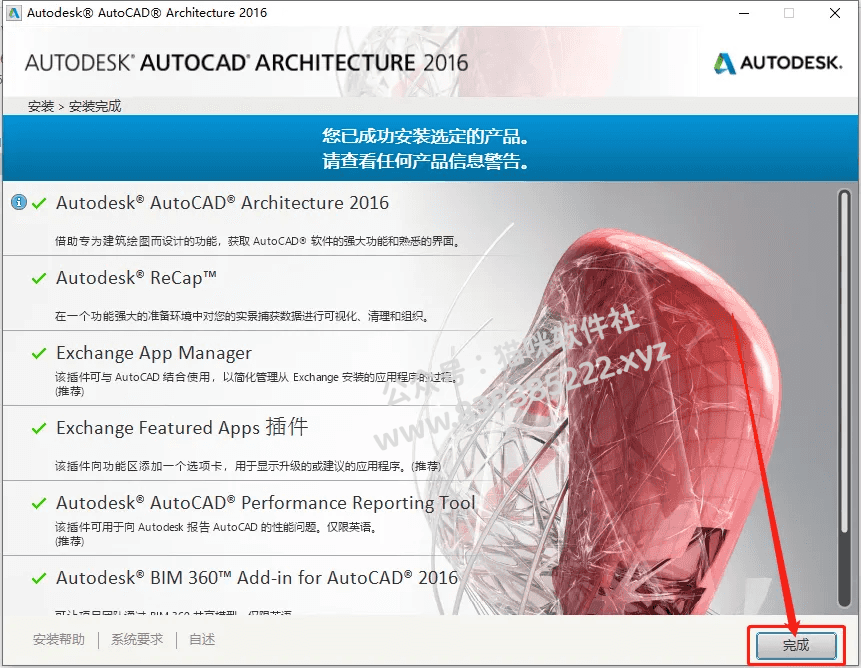Click the description starting "该插件向功能区添加一个选项卡"
This screenshot has height=668, width=861.
click(248, 466)
